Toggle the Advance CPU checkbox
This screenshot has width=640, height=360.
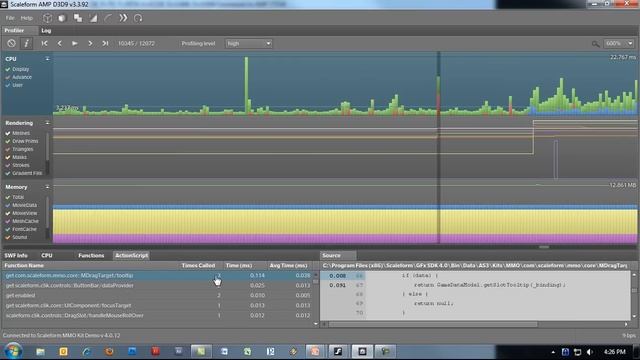click(x=8, y=77)
